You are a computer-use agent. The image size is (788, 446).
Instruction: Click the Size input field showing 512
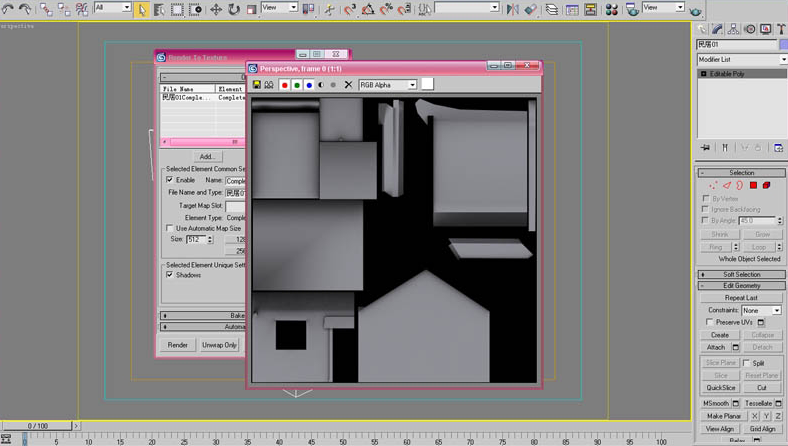(195, 240)
